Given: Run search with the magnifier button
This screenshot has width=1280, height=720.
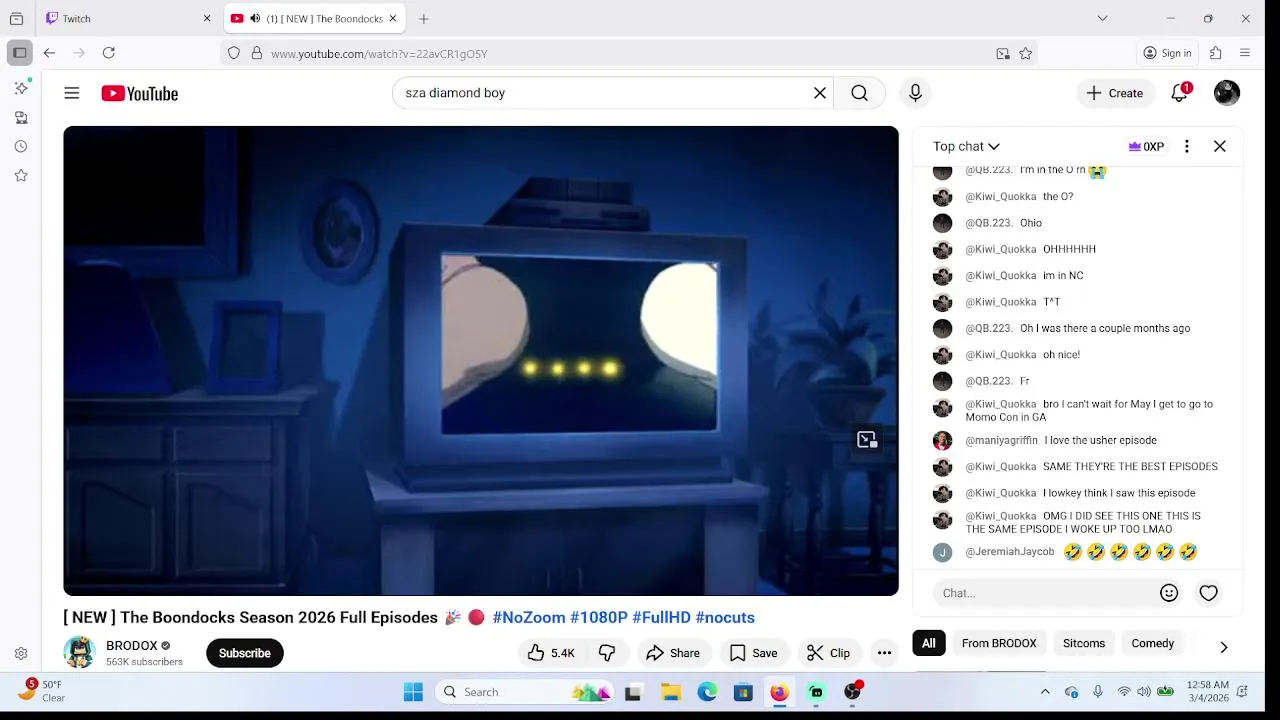Looking at the screenshot, I should click(x=859, y=93).
